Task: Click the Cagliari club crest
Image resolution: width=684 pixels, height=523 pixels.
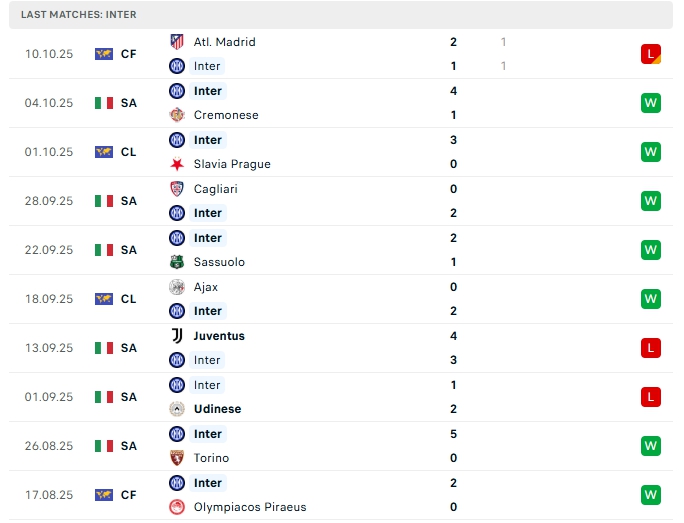Action: pyautogui.click(x=177, y=189)
